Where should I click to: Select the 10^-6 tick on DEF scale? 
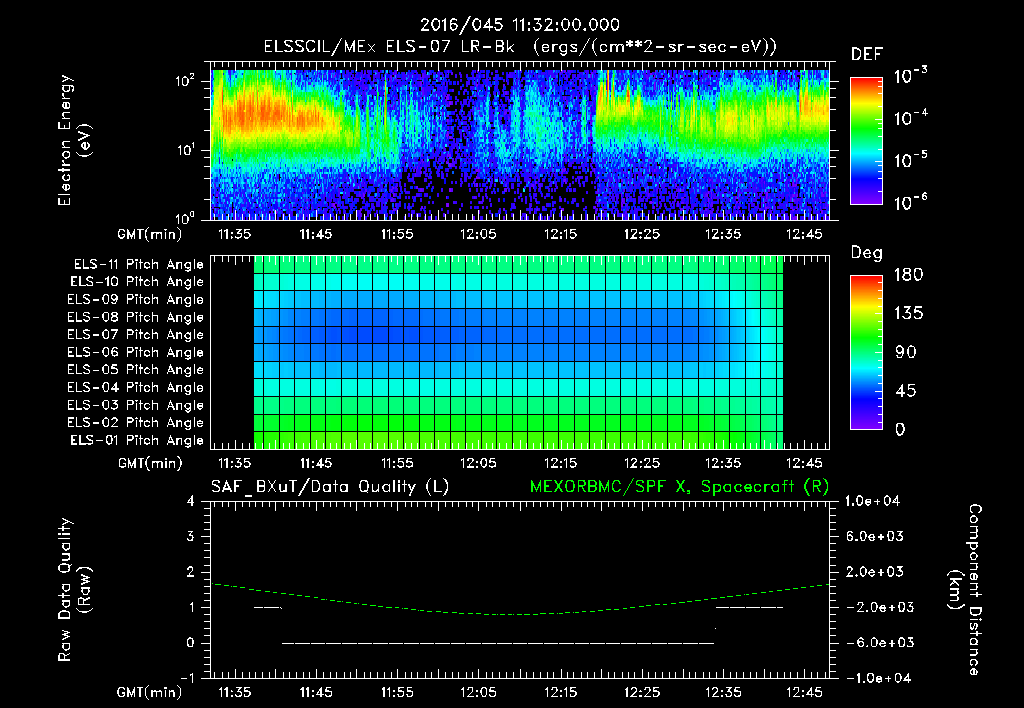pyautogui.click(x=910, y=202)
